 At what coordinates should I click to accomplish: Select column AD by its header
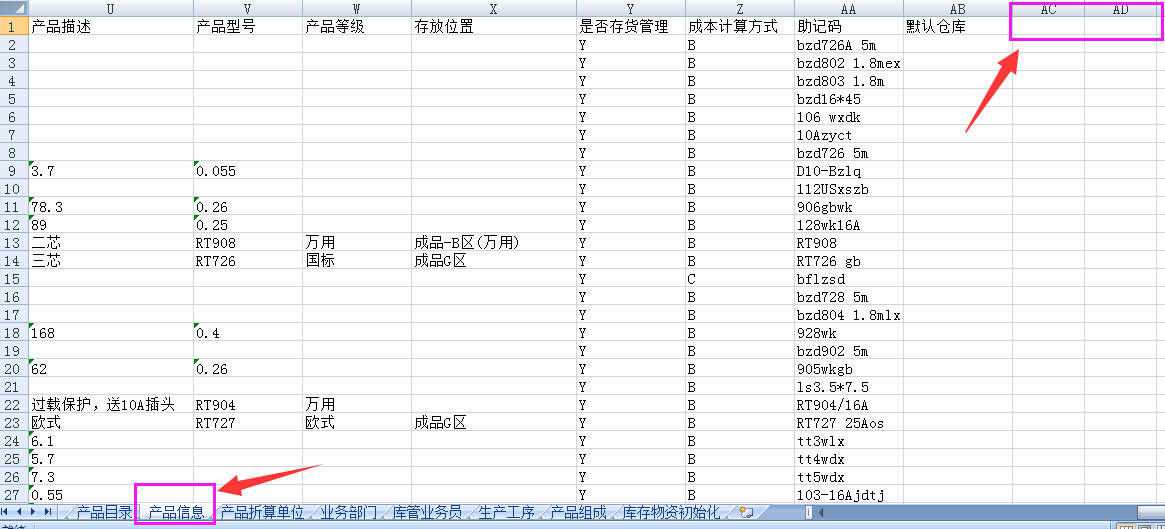(1121, 9)
